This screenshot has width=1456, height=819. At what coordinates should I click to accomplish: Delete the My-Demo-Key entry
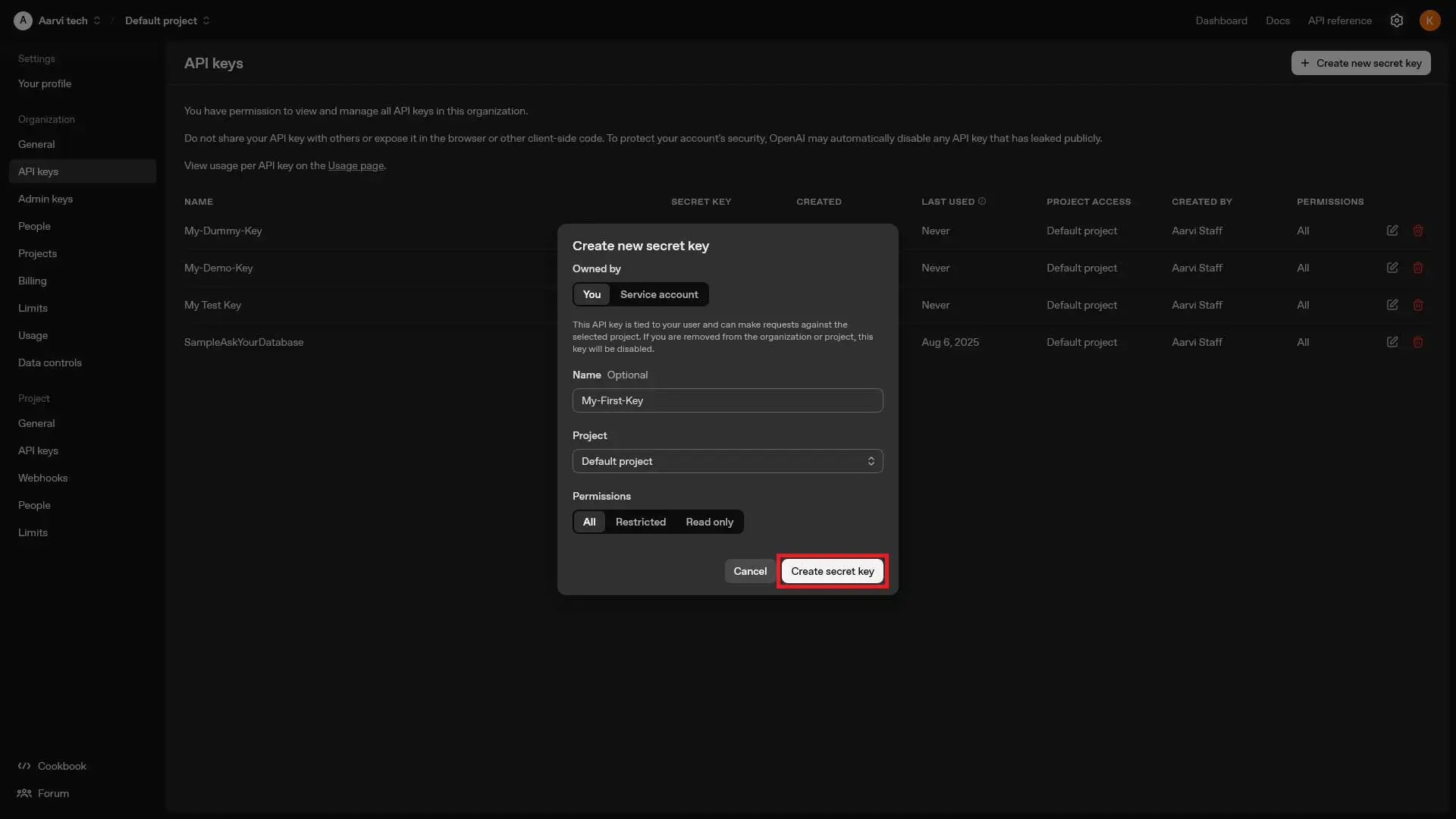point(1418,268)
